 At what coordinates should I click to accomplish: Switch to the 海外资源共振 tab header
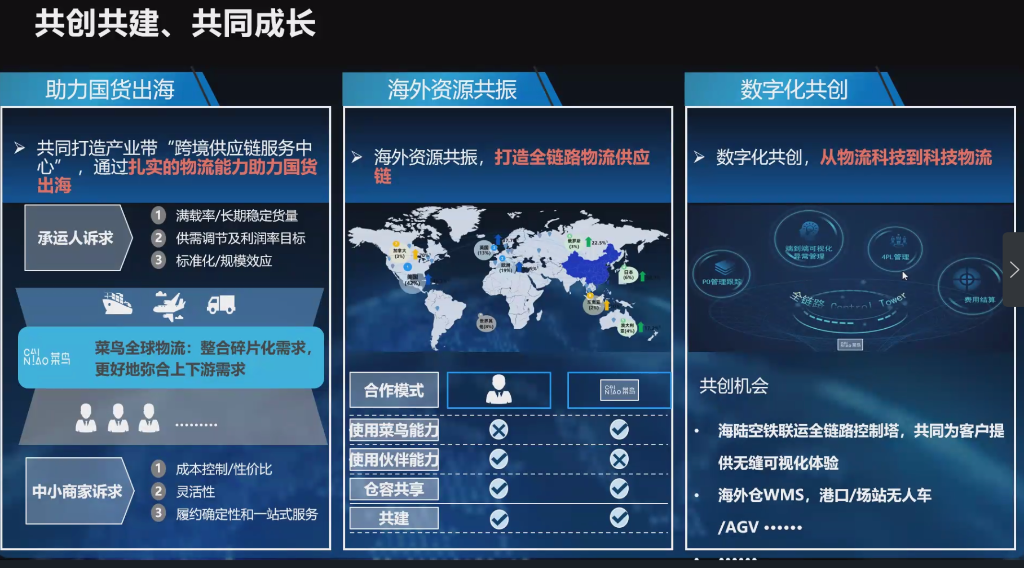click(452, 89)
